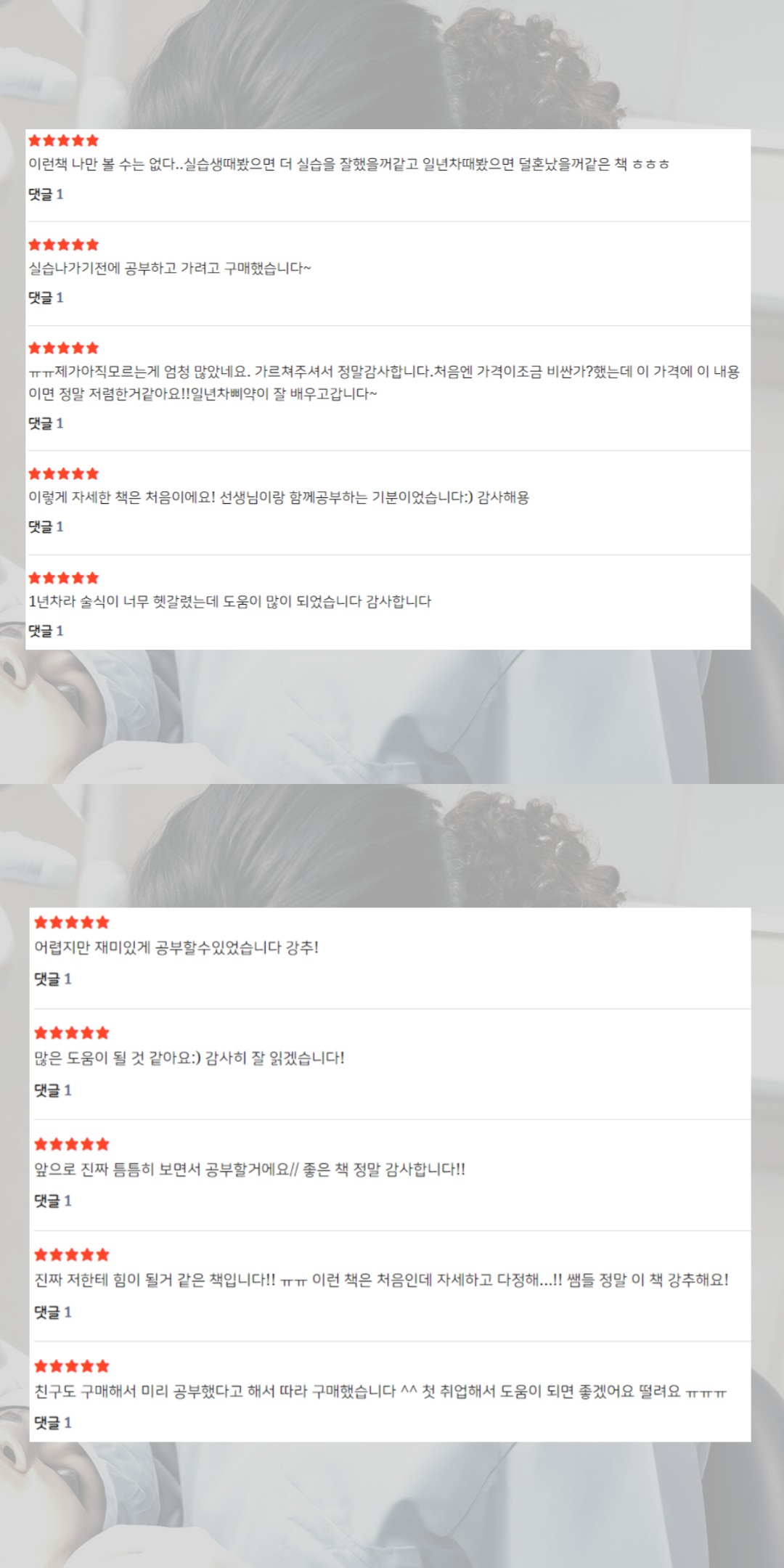784x1568 pixels.
Task: Open 댓글 1 under 앞으로 진짜 틈틈히 review
Action: (53, 1201)
